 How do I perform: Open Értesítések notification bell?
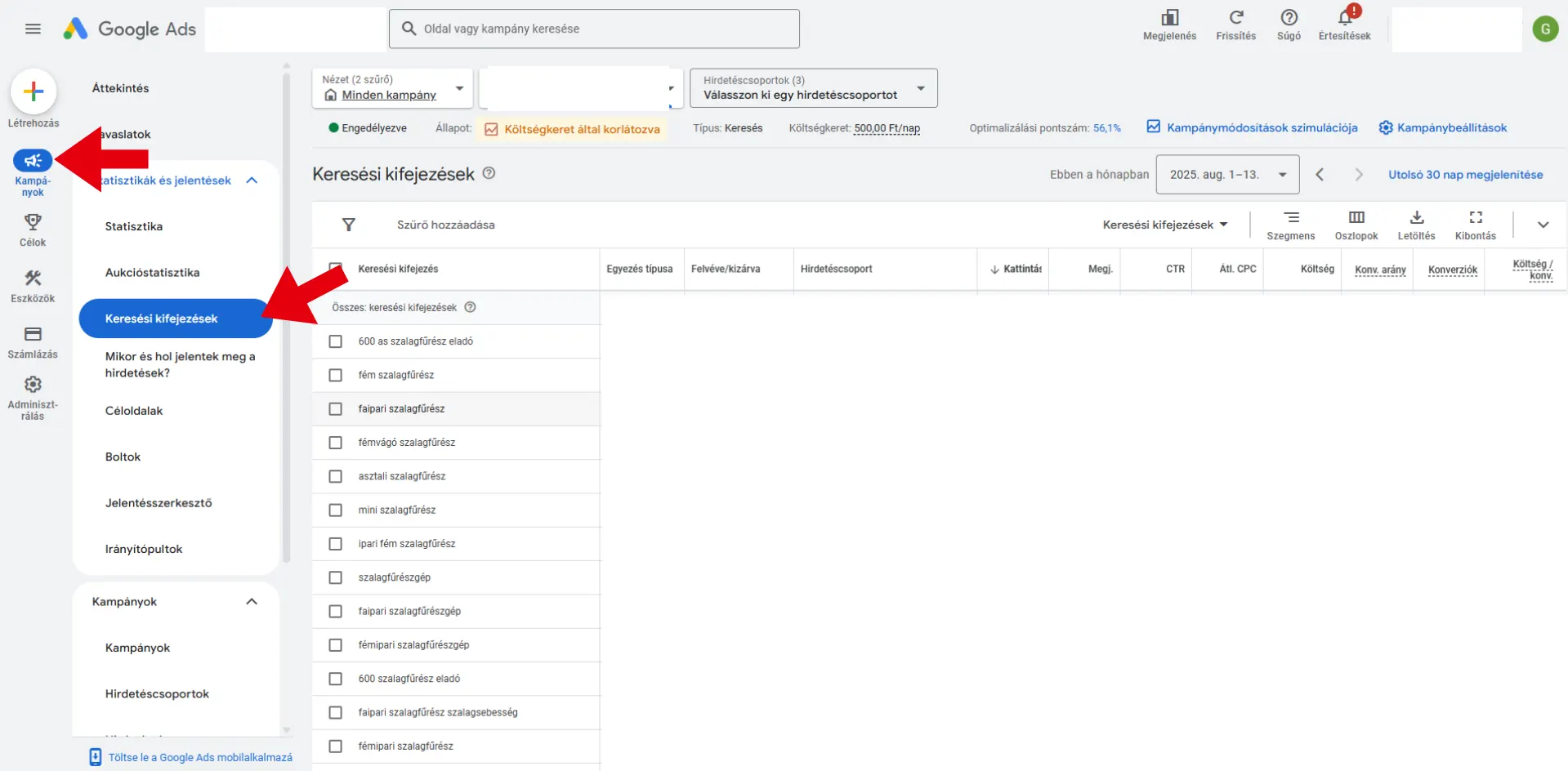pos(1344,18)
